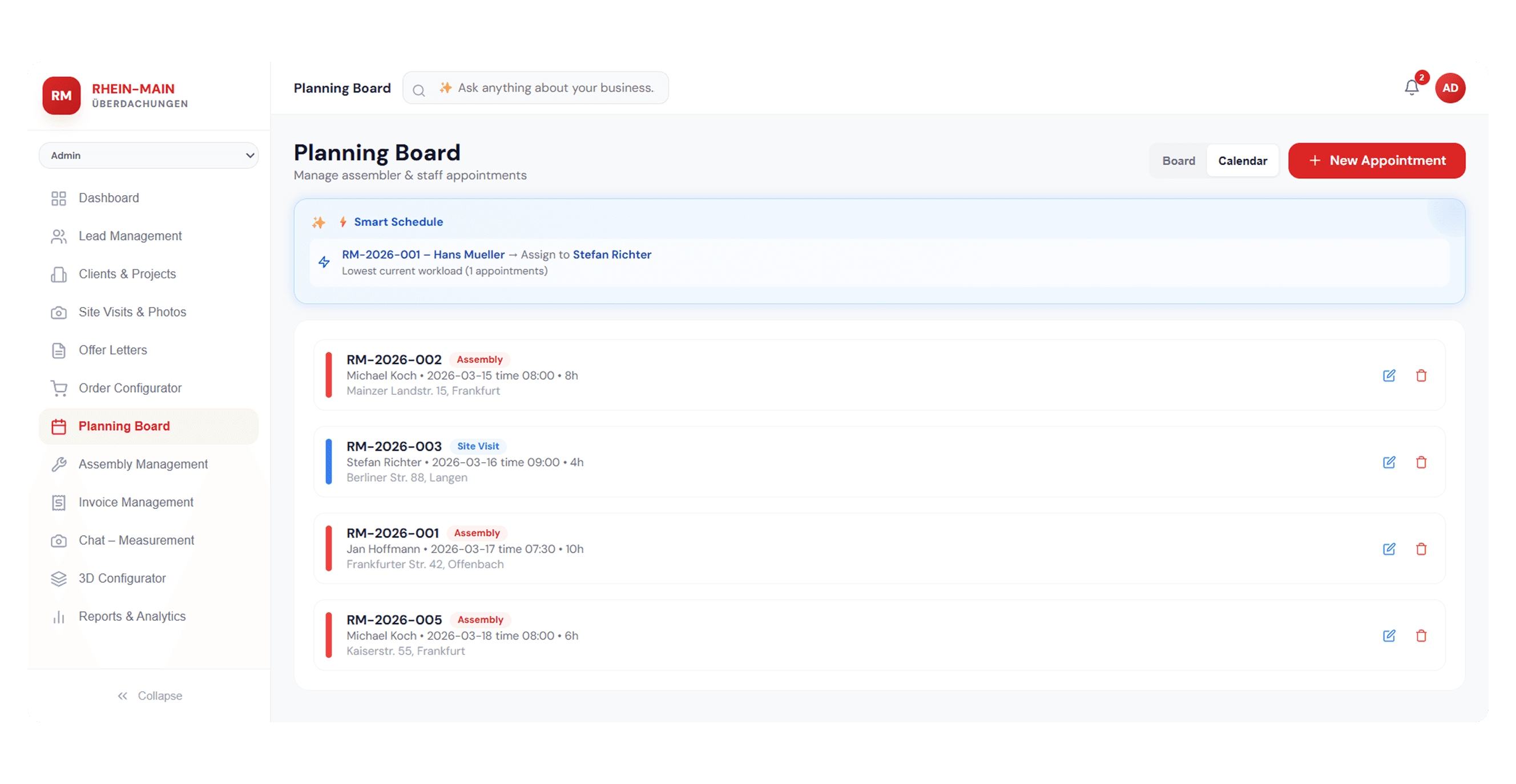
Task: Open Chat – Measurement
Action: tap(148, 540)
